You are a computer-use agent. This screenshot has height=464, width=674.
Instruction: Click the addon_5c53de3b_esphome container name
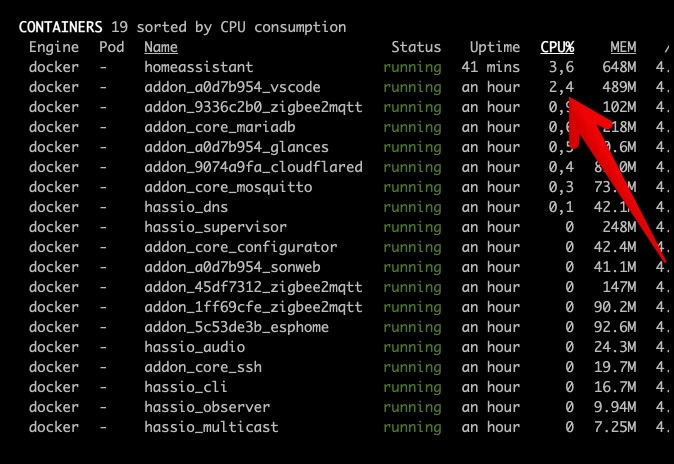(236, 327)
